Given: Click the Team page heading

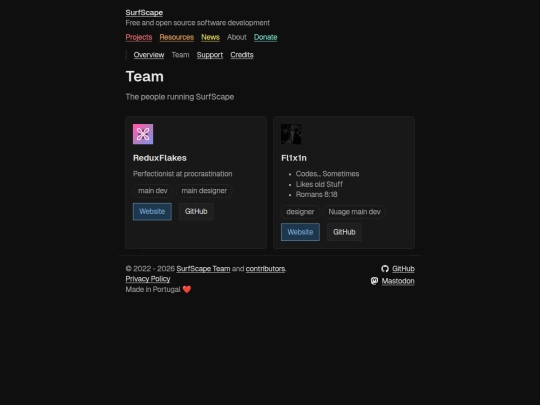Looking at the screenshot, I should [x=145, y=76].
